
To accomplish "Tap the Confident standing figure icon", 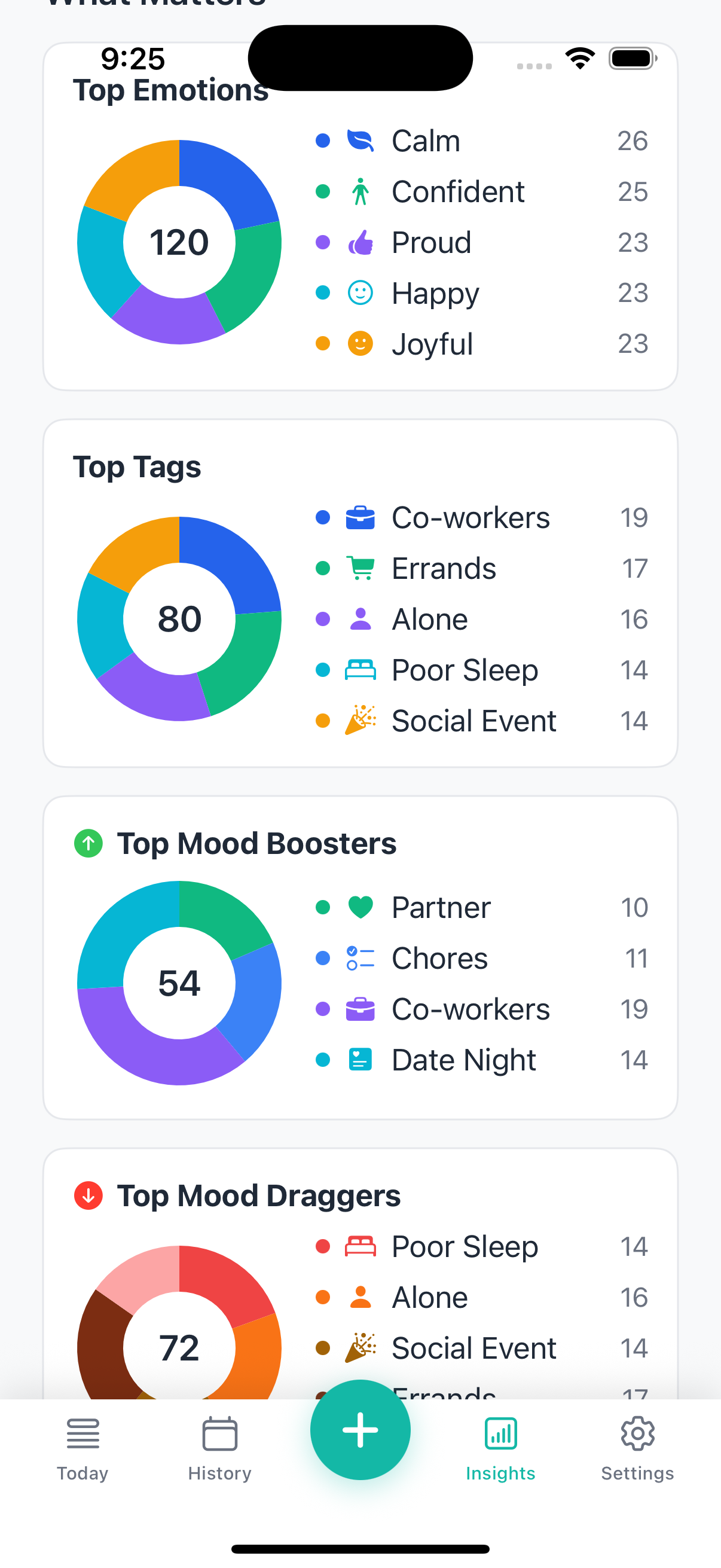I will [360, 192].
